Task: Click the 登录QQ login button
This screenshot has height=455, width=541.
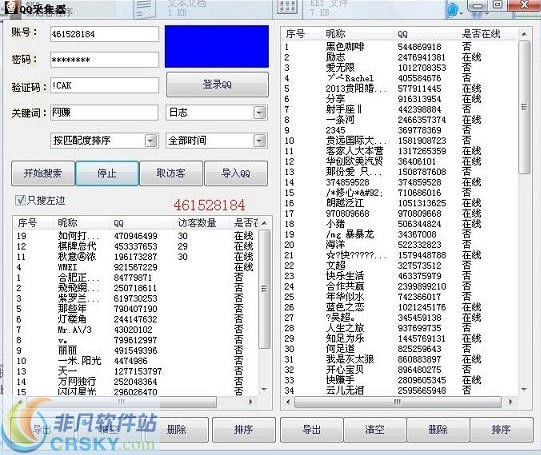Action: (x=217, y=85)
